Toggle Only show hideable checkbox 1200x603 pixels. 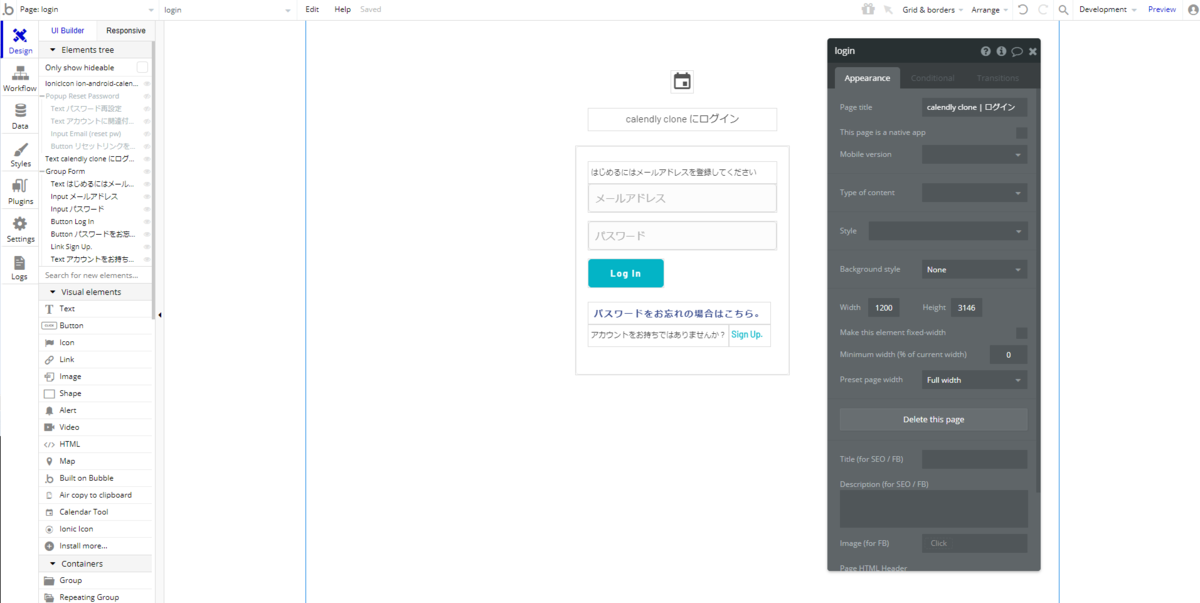(x=142, y=67)
